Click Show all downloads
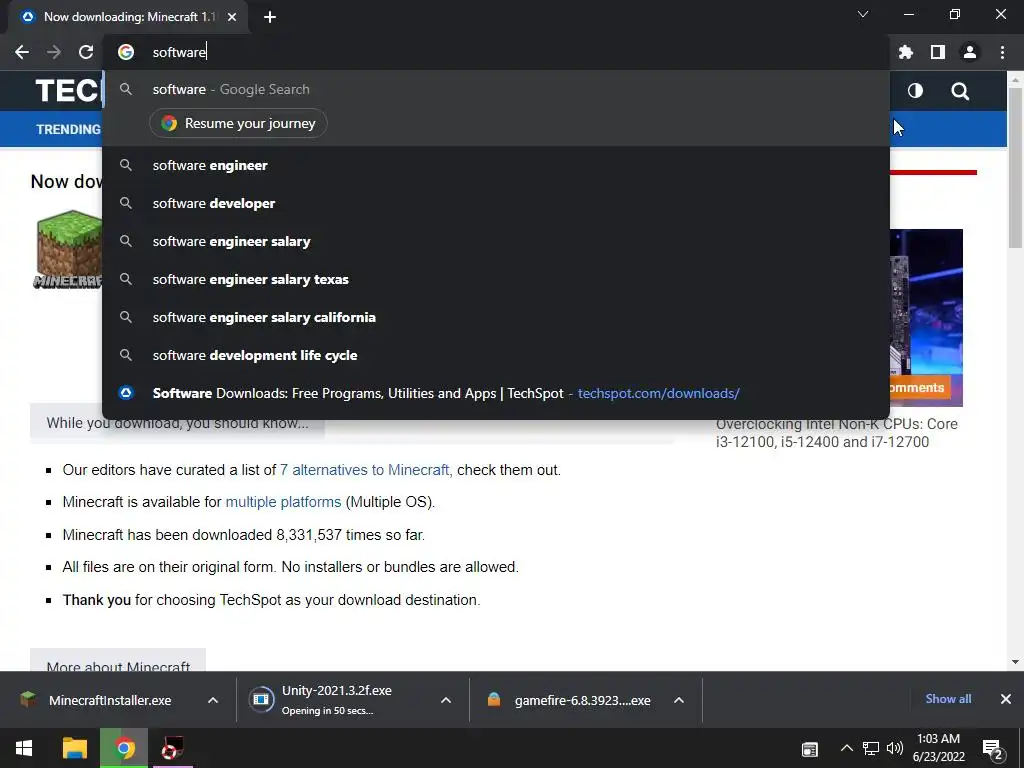The image size is (1024, 768). (948, 699)
